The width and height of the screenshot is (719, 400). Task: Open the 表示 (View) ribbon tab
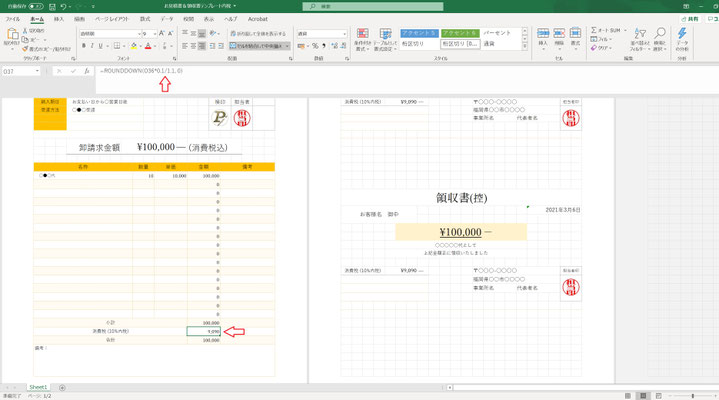point(209,19)
